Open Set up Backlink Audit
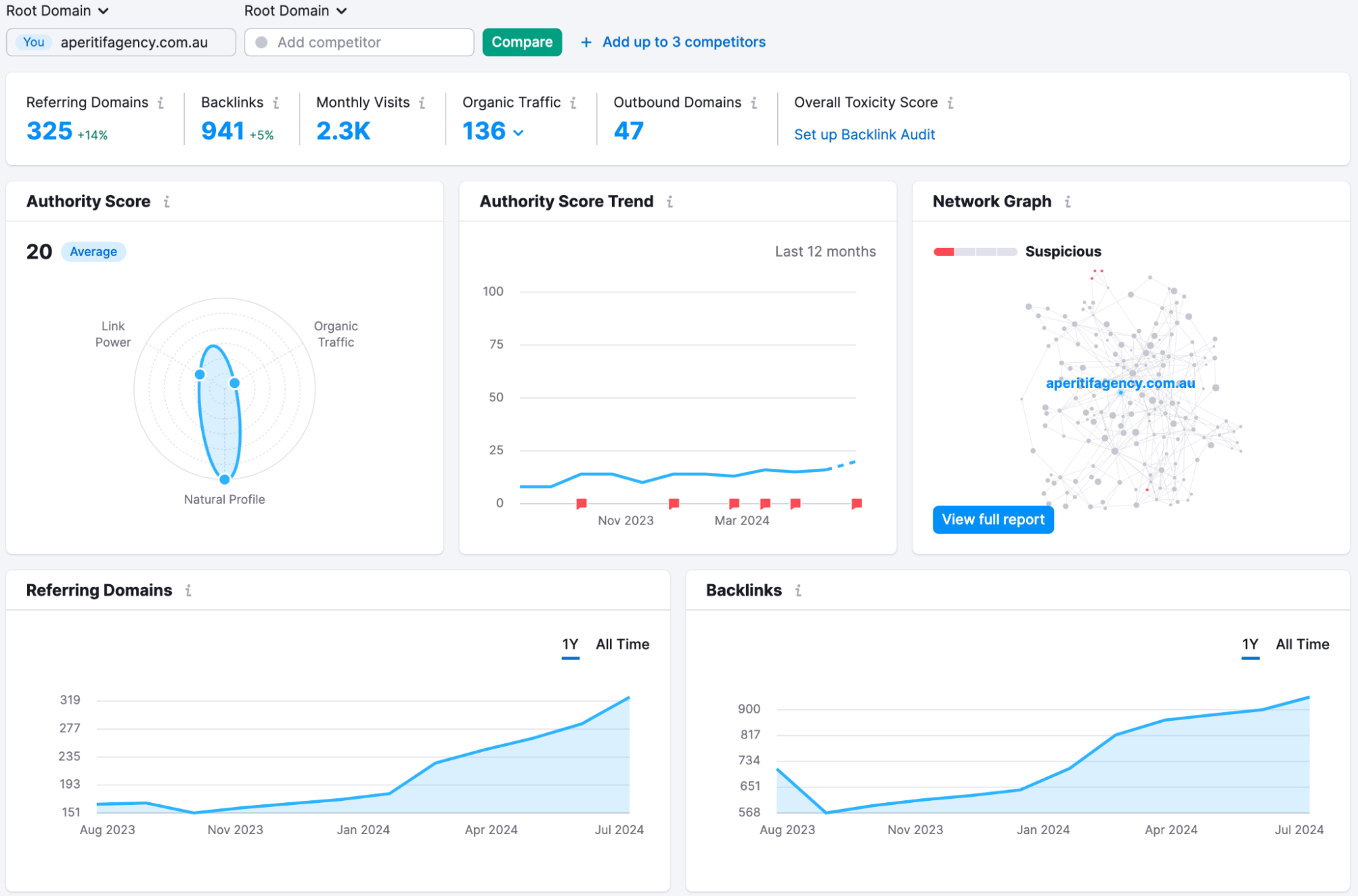Viewport: 1358px width, 896px height. point(864,135)
